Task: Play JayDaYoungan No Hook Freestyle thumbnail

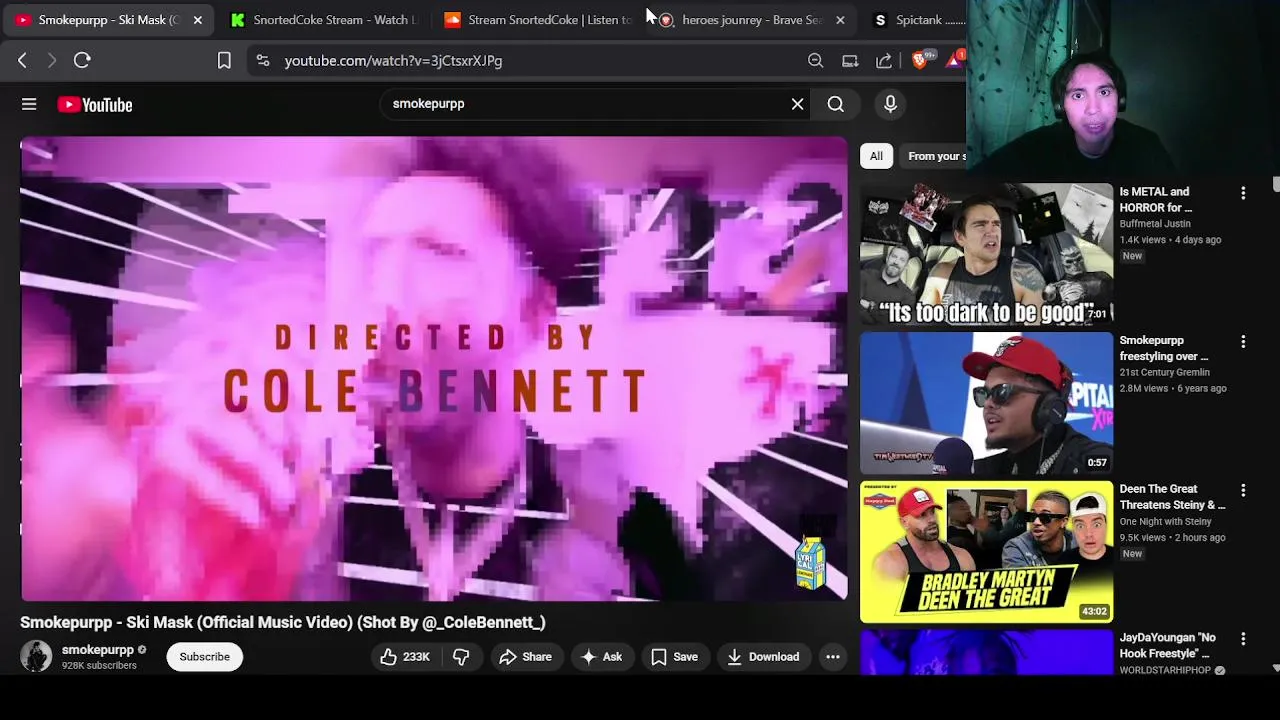Action: point(986,653)
